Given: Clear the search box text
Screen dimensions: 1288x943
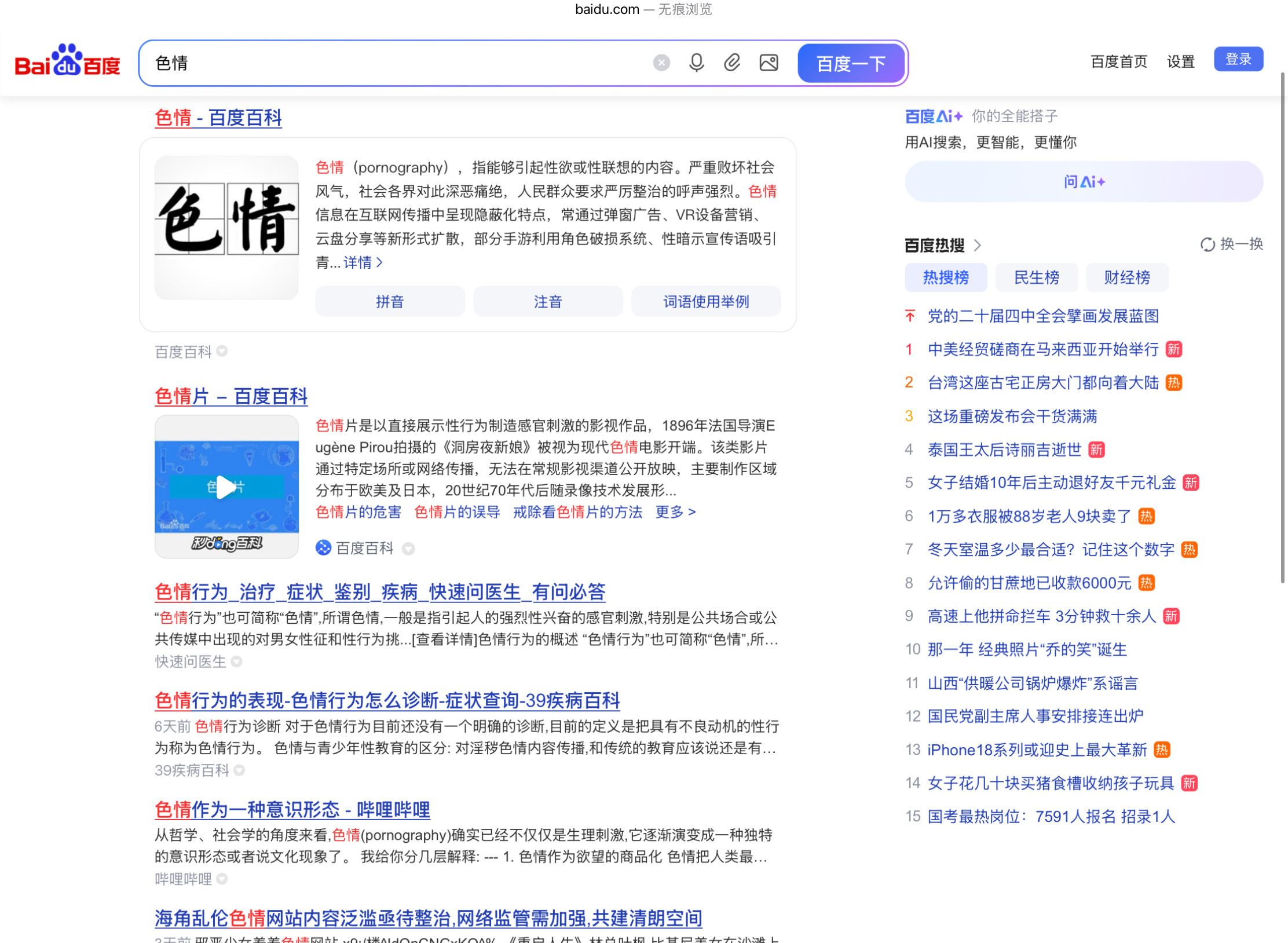Looking at the screenshot, I should (663, 63).
